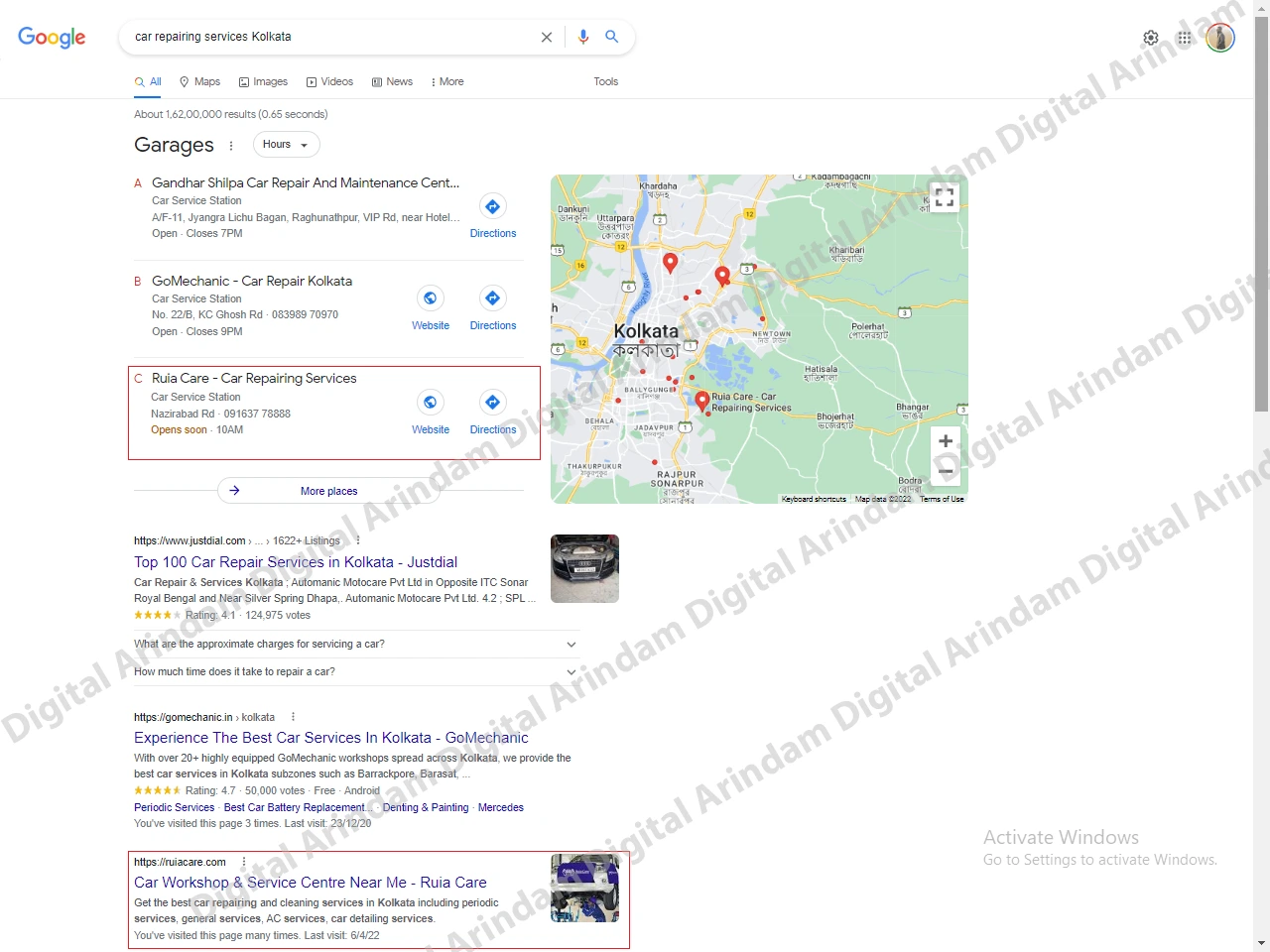The width and height of the screenshot is (1270, 952).
Task: Open Experience The Best Car Services GoMechanic
Action: pyautogui.click(x=331, y=738)
